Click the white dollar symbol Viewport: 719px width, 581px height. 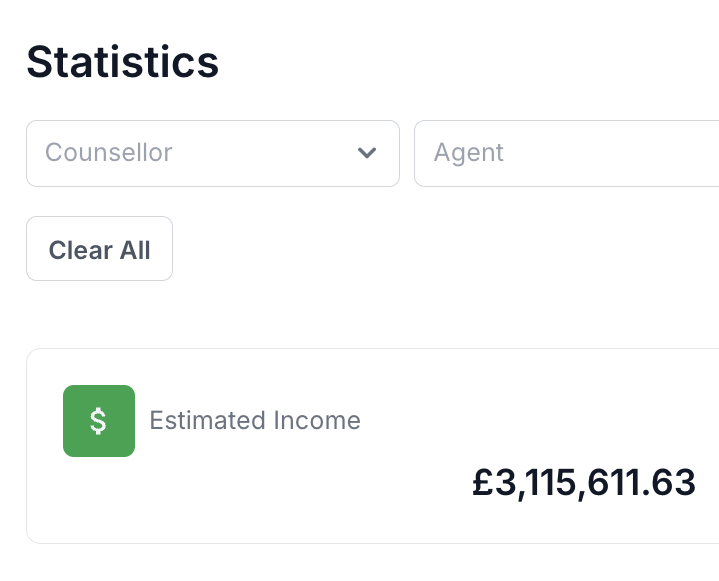(x=98, y=421)
